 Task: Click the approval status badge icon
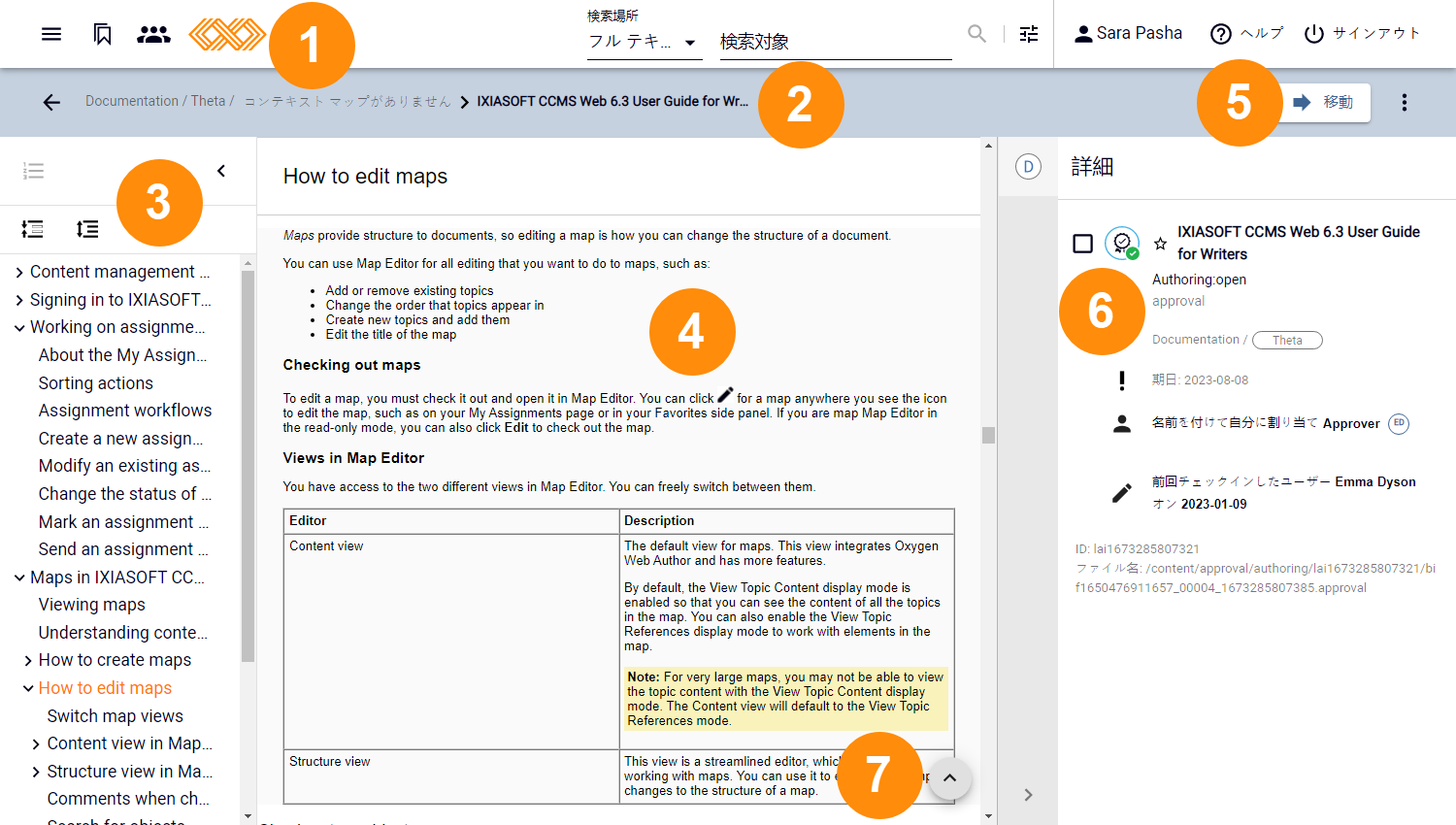1123,244
